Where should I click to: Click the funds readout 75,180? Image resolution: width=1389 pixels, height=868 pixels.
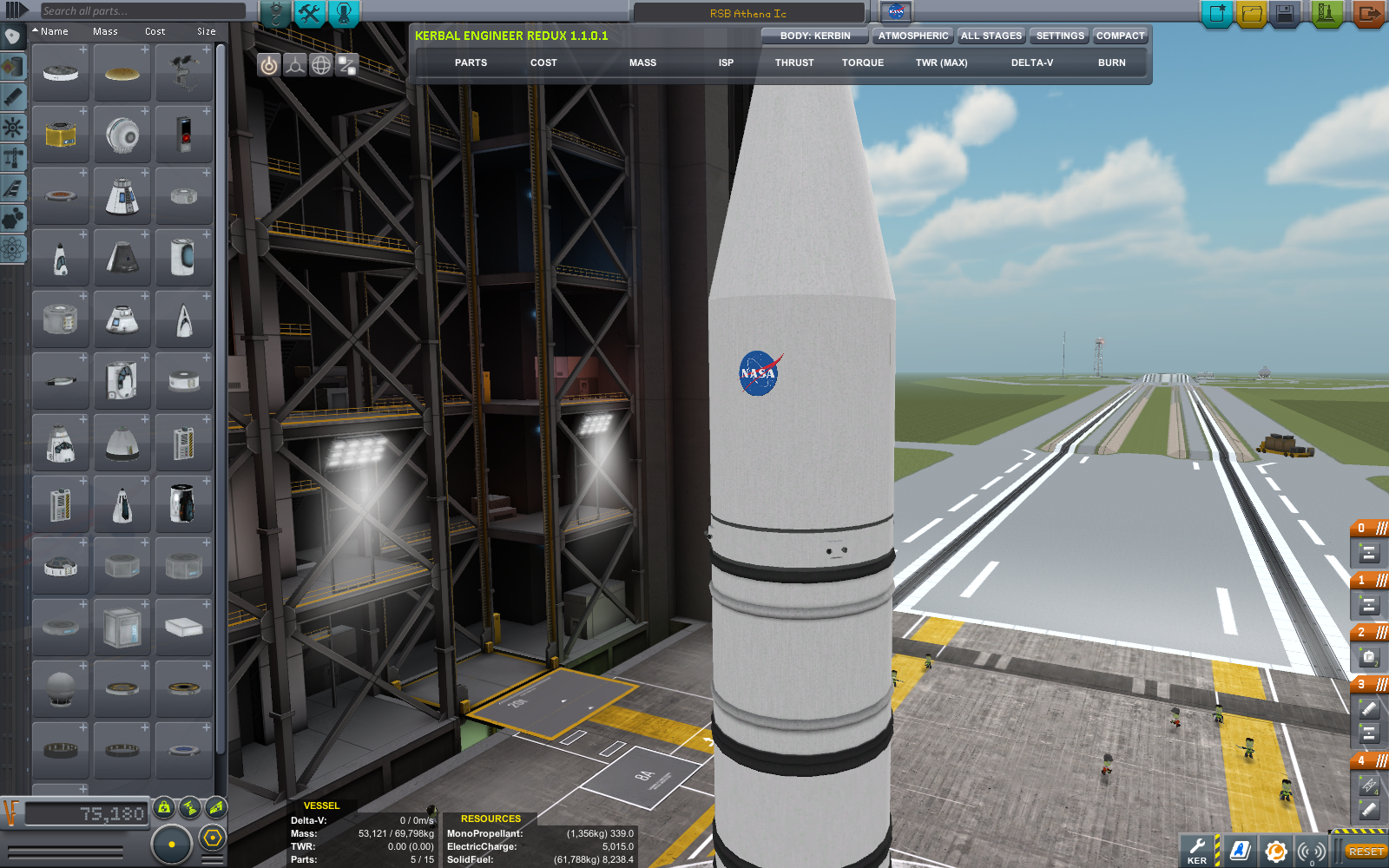coord(87,813)
